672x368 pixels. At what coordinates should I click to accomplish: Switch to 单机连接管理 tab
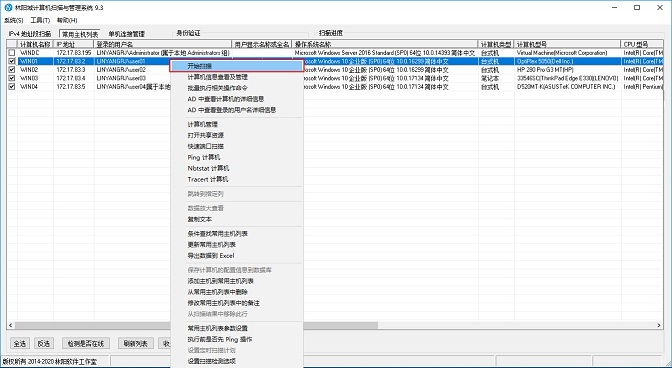[126, 34]
